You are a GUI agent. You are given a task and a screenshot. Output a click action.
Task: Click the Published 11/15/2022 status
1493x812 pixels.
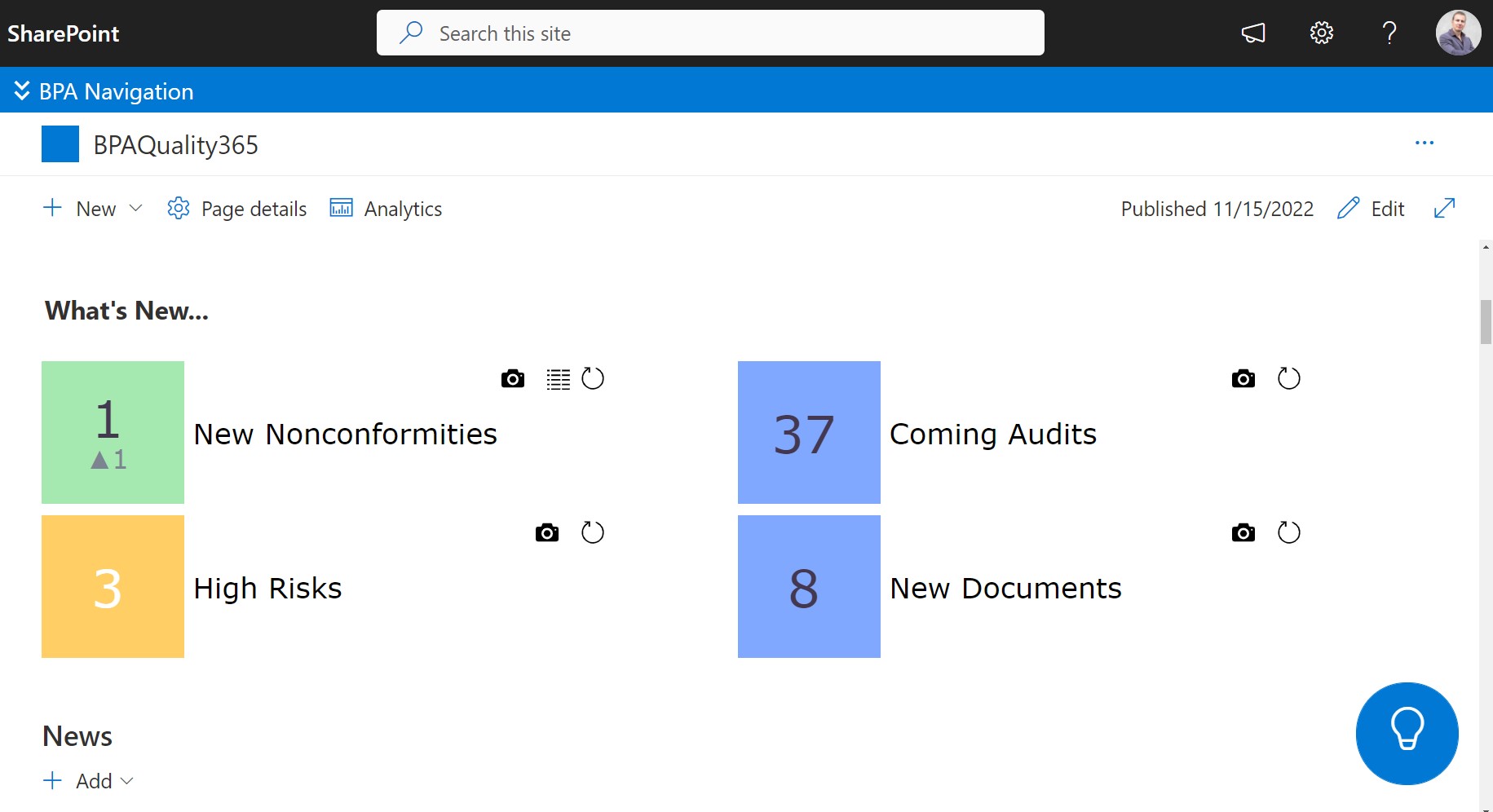(1217, 209)
